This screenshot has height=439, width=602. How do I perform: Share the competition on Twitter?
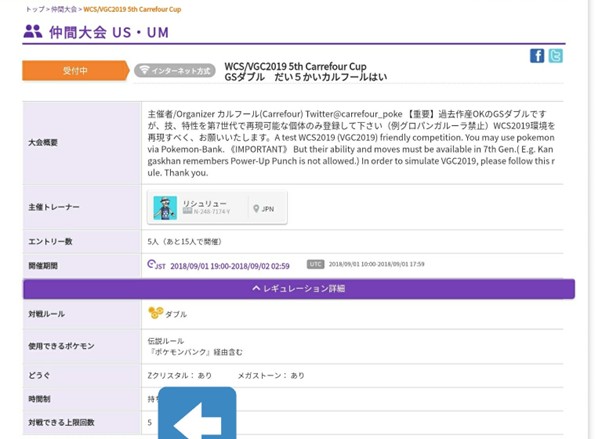555,56
